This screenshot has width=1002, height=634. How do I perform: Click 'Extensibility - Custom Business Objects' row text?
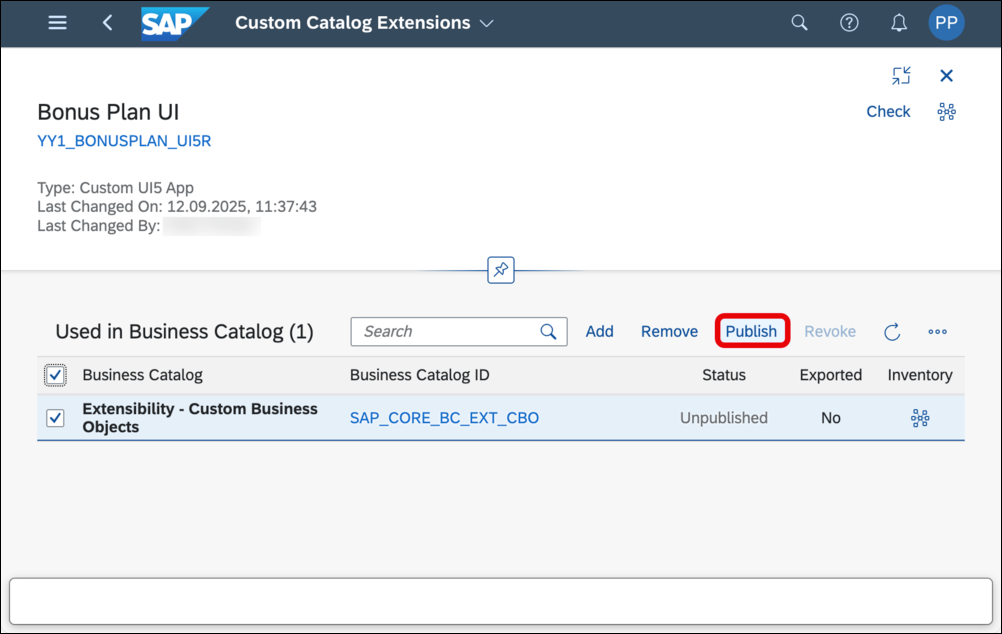(x=199, y=418)
